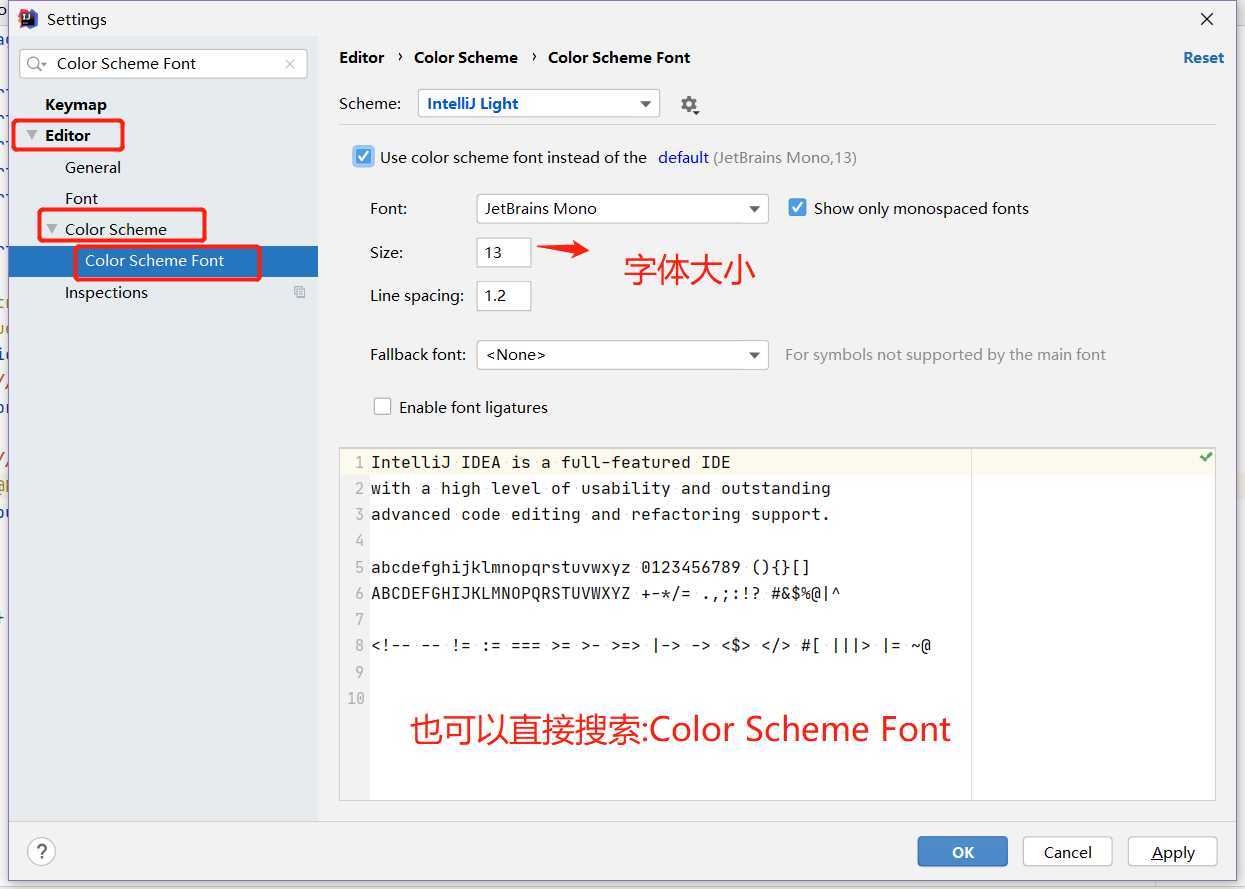Enable font ligatures checkbox
The width and height of the screenshot is (1245, 889).
pos(382,407)
